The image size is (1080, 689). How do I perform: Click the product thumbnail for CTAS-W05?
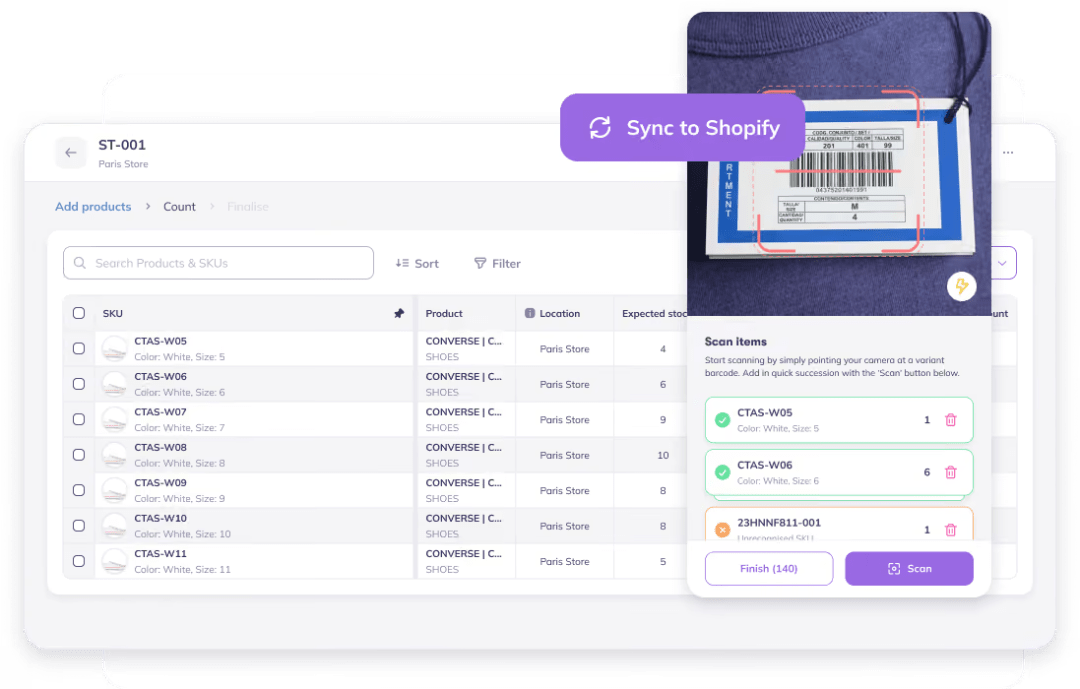point(114,349)
